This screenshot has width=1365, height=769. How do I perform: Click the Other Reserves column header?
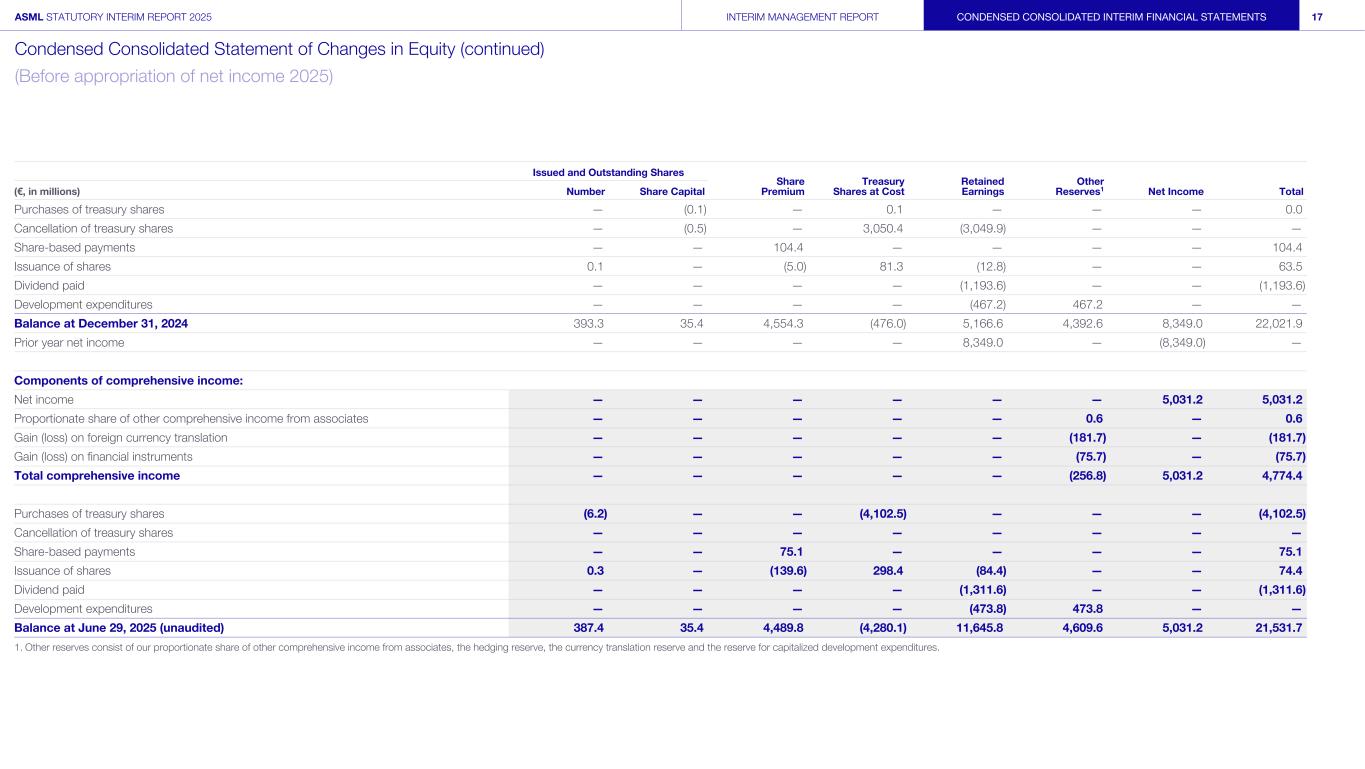pos(1082,186)
